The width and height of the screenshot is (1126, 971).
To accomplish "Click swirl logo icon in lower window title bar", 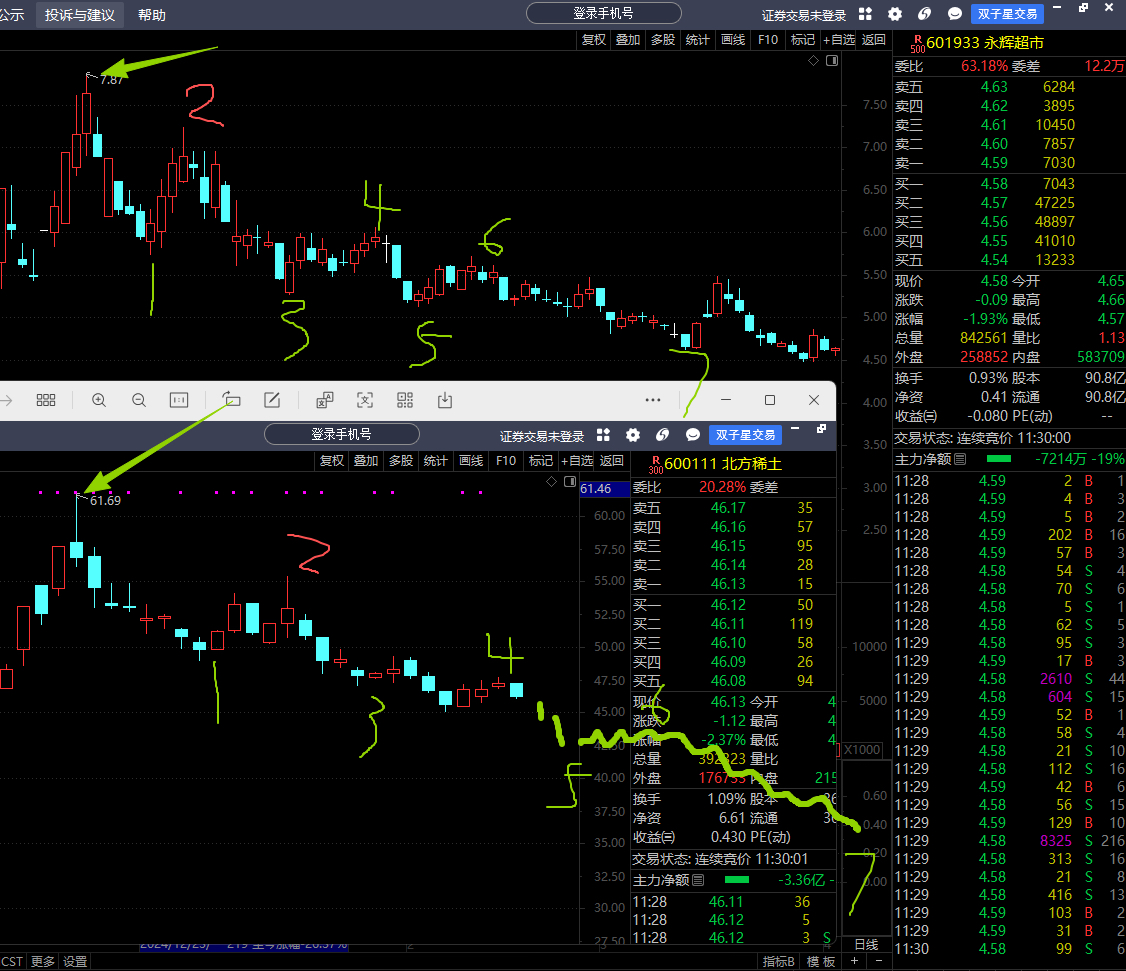I will tap(663, 435).
